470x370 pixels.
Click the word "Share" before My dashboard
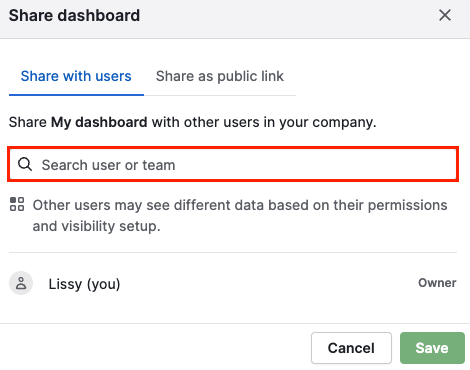[x=28, y=122]
